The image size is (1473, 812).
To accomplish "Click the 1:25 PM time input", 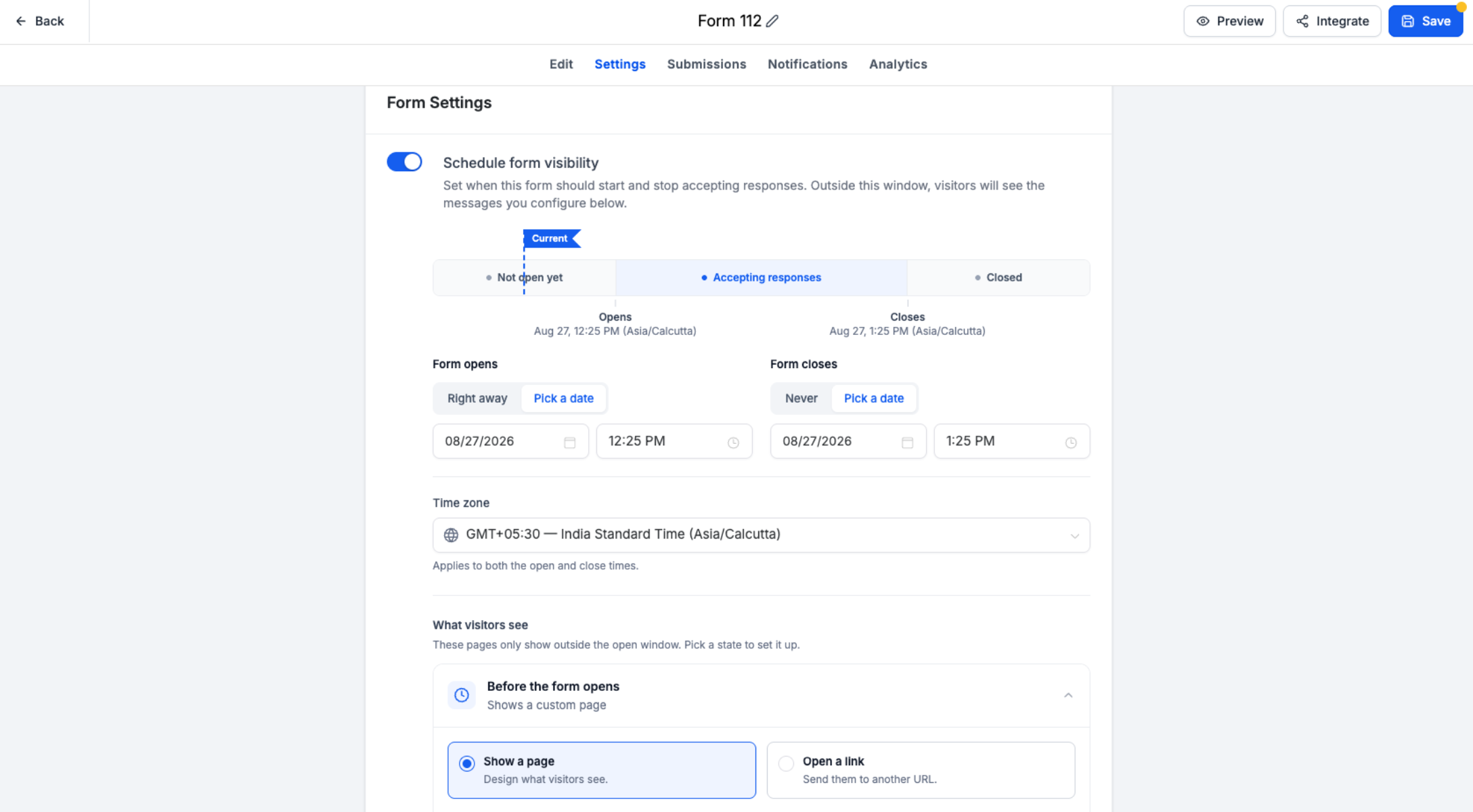I will (x=1011, y=441).
